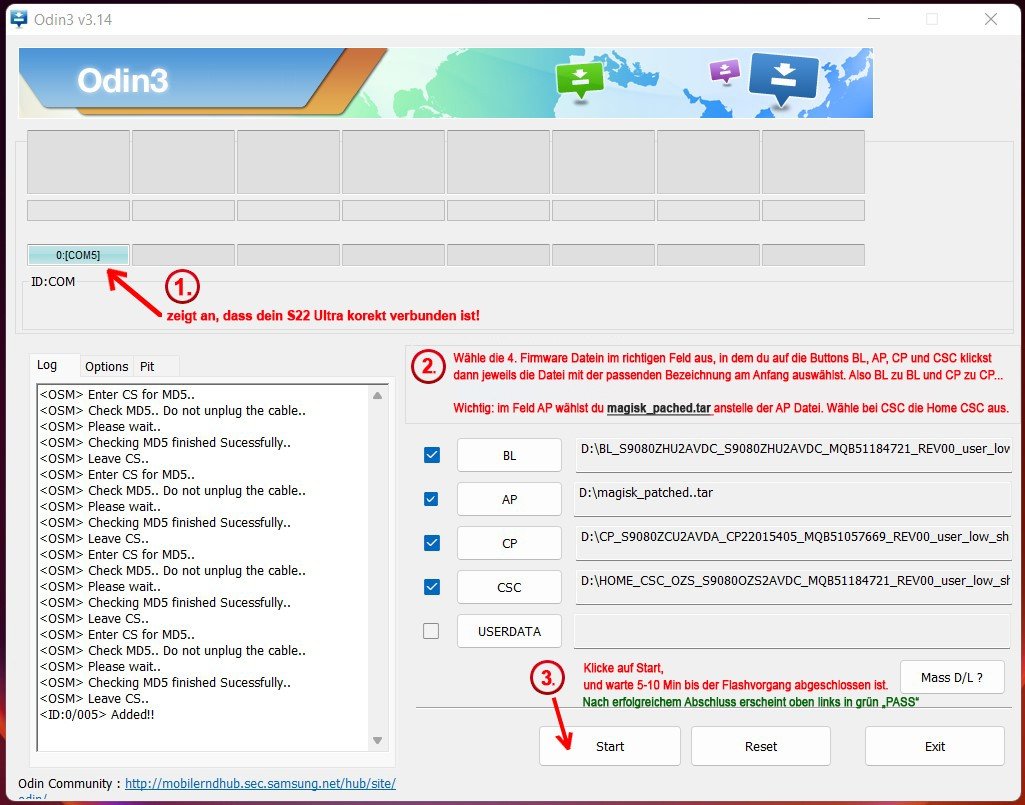The image size is (1025, 805).
Task: Open the mobilerndhub.sec.samsung.net community link
Action: click(260, 783)
